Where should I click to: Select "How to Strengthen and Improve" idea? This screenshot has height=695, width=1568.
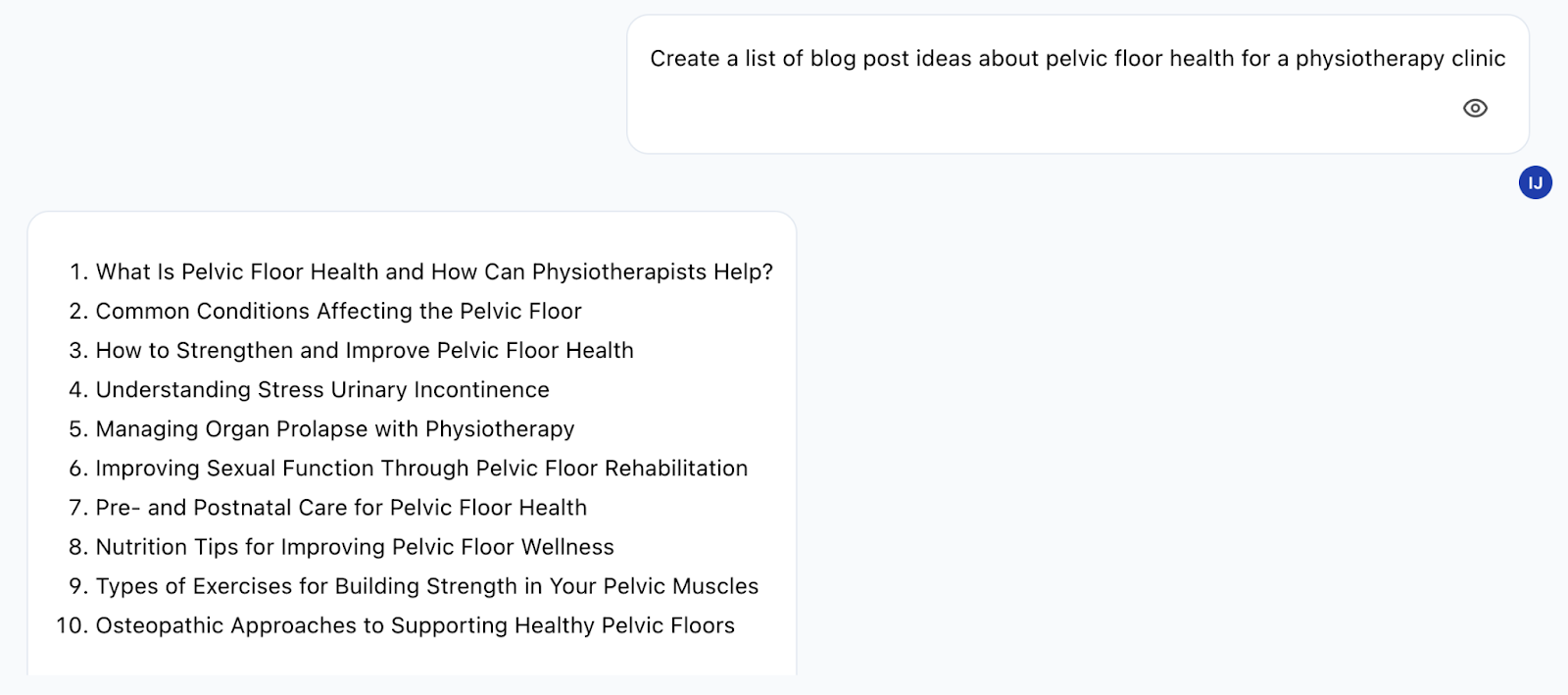point(365,350)
